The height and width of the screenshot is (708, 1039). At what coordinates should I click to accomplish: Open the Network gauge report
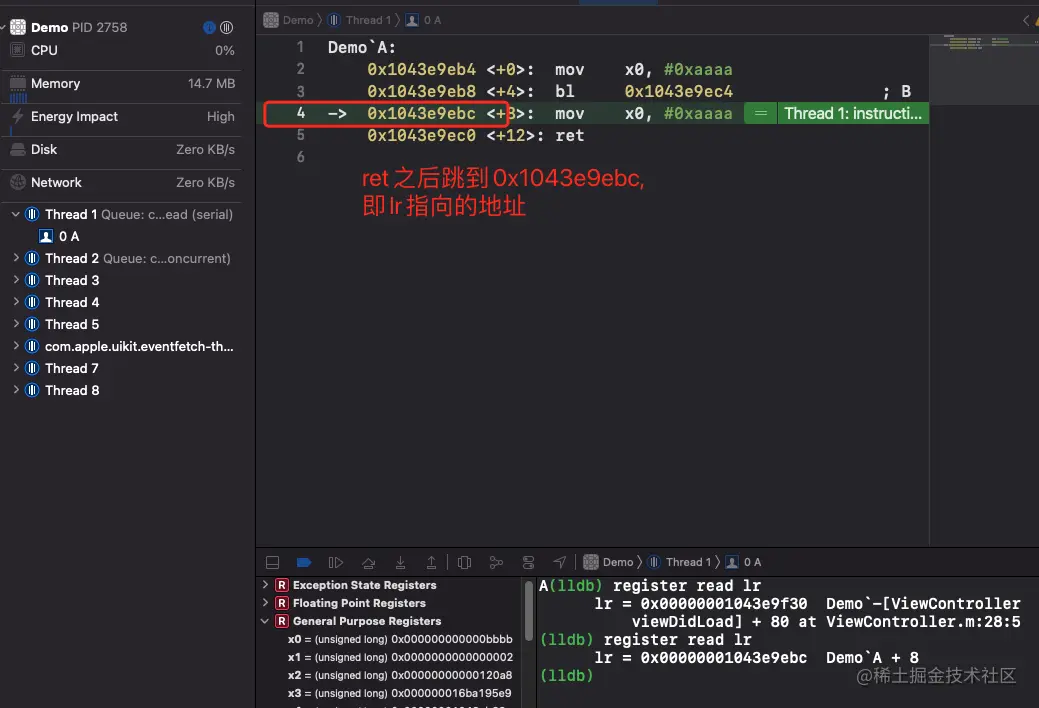[x=122, y=182]
